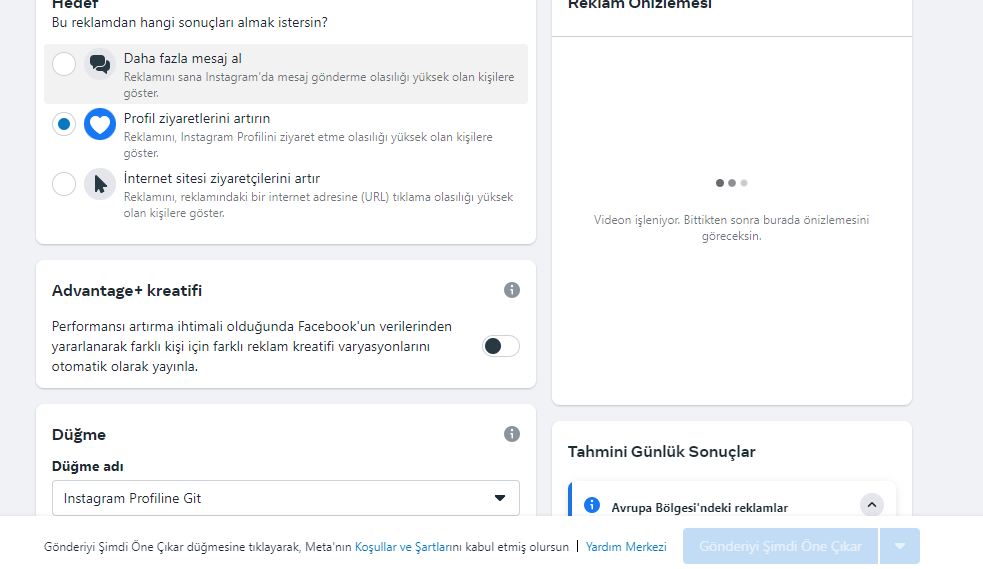Click the Gönderiyi Şimdi Öne Çıkar button

pos(780,546)
